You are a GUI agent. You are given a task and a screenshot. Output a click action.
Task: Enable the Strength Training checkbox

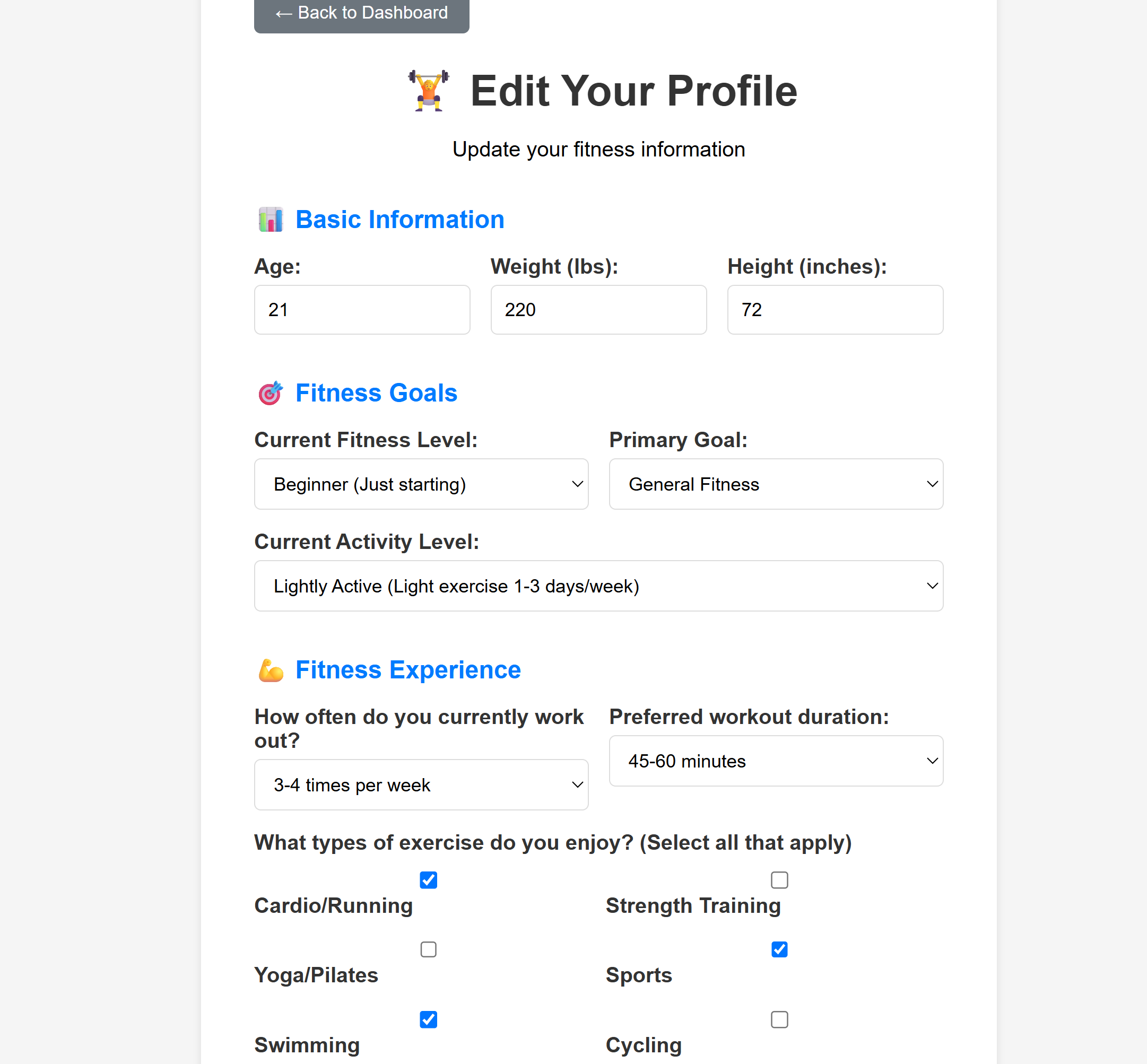(x=780, y=880)
